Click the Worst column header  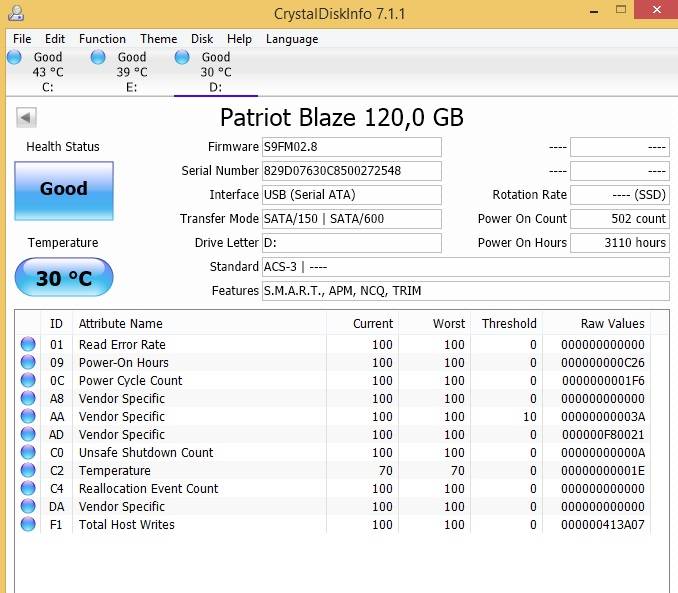click(434, 324)
